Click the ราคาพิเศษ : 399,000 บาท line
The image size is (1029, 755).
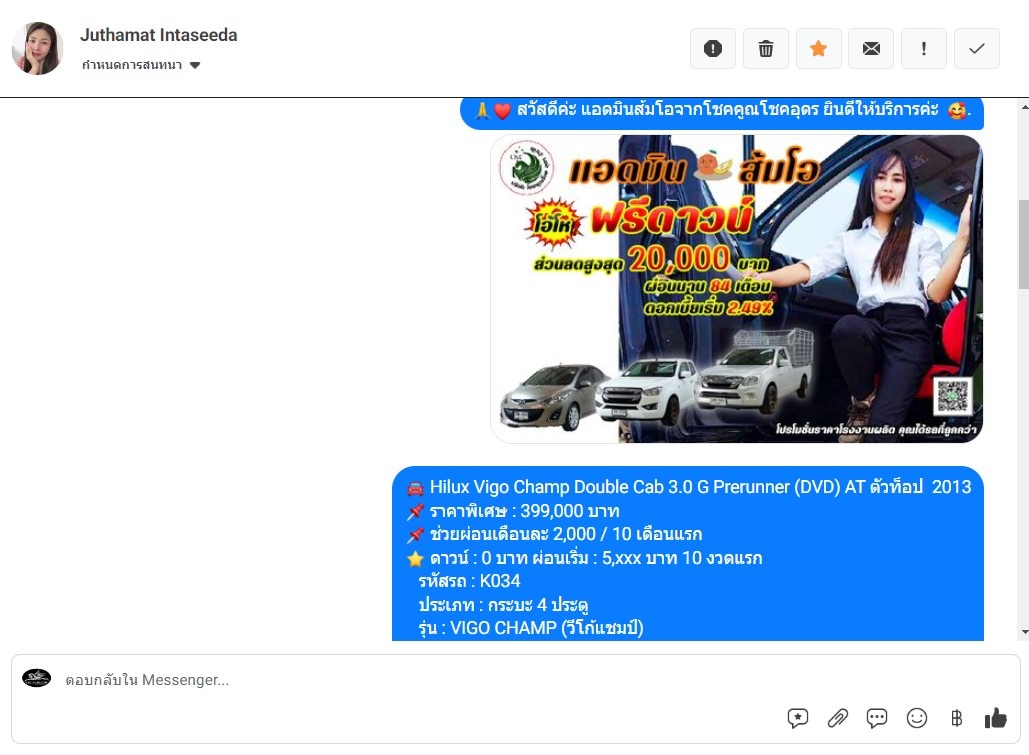(x=524, y=511)
